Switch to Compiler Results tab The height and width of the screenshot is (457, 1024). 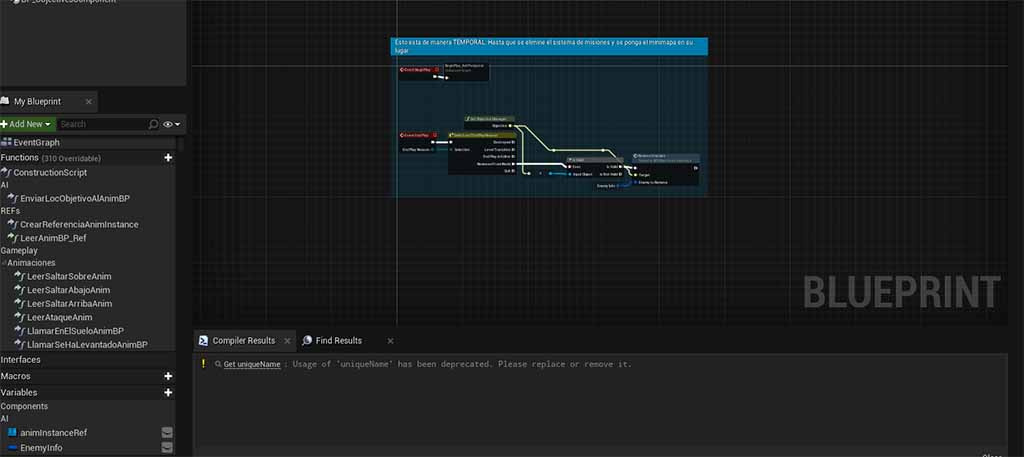(244, 341)
